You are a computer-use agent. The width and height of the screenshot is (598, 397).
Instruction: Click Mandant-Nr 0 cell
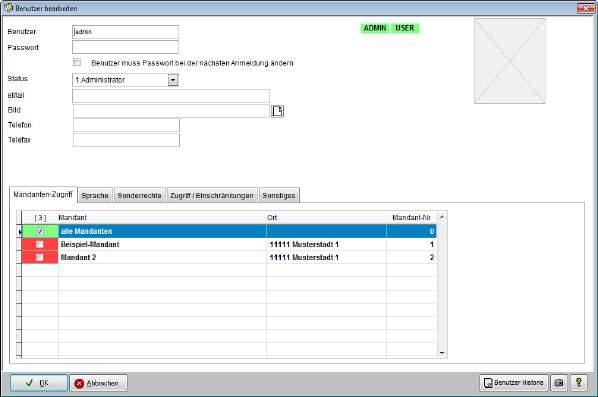[x=411, y=231]
